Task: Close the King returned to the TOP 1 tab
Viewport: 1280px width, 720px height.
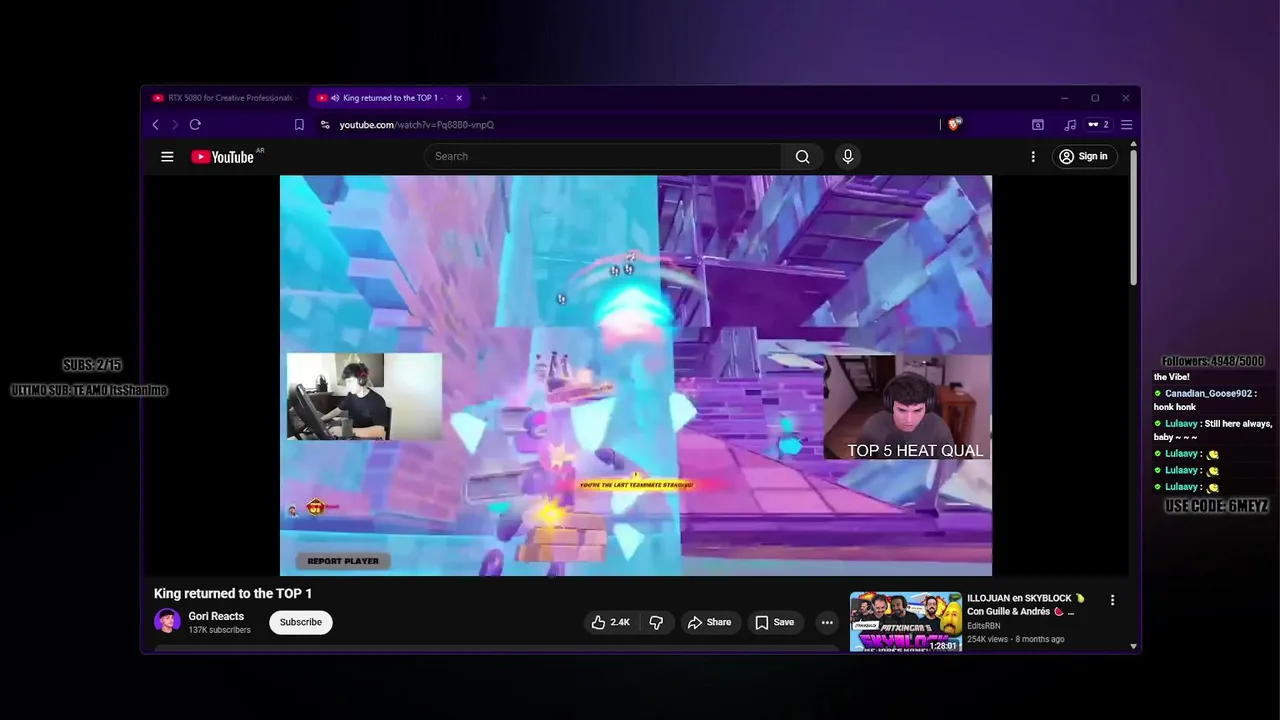Action: 459,98
